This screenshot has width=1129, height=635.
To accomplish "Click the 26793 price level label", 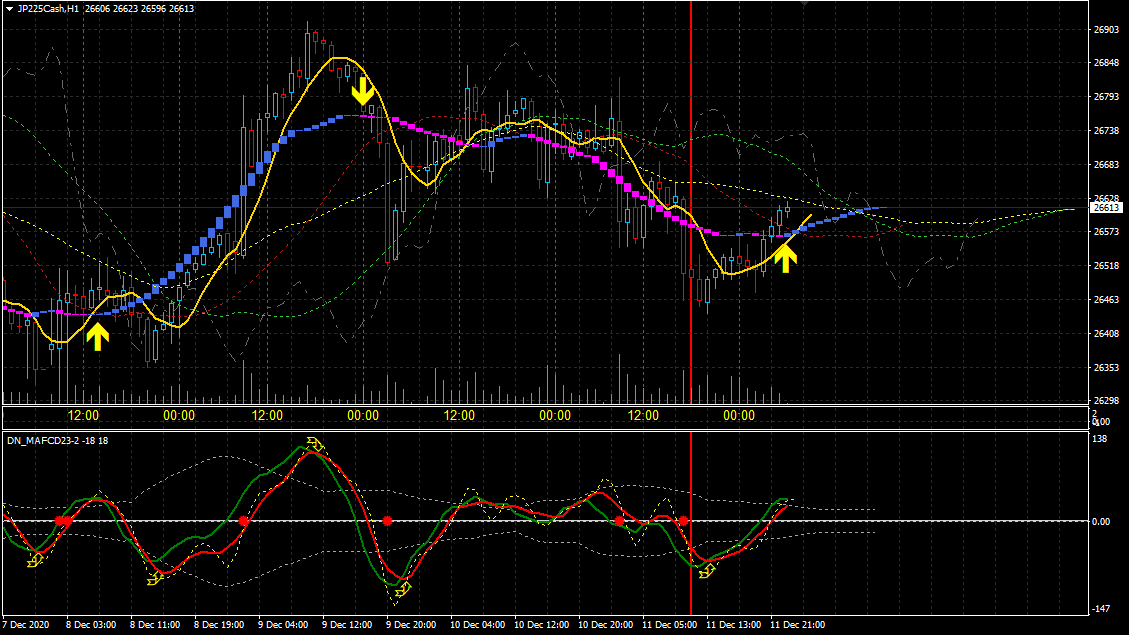I will (x=1106, y=96).
